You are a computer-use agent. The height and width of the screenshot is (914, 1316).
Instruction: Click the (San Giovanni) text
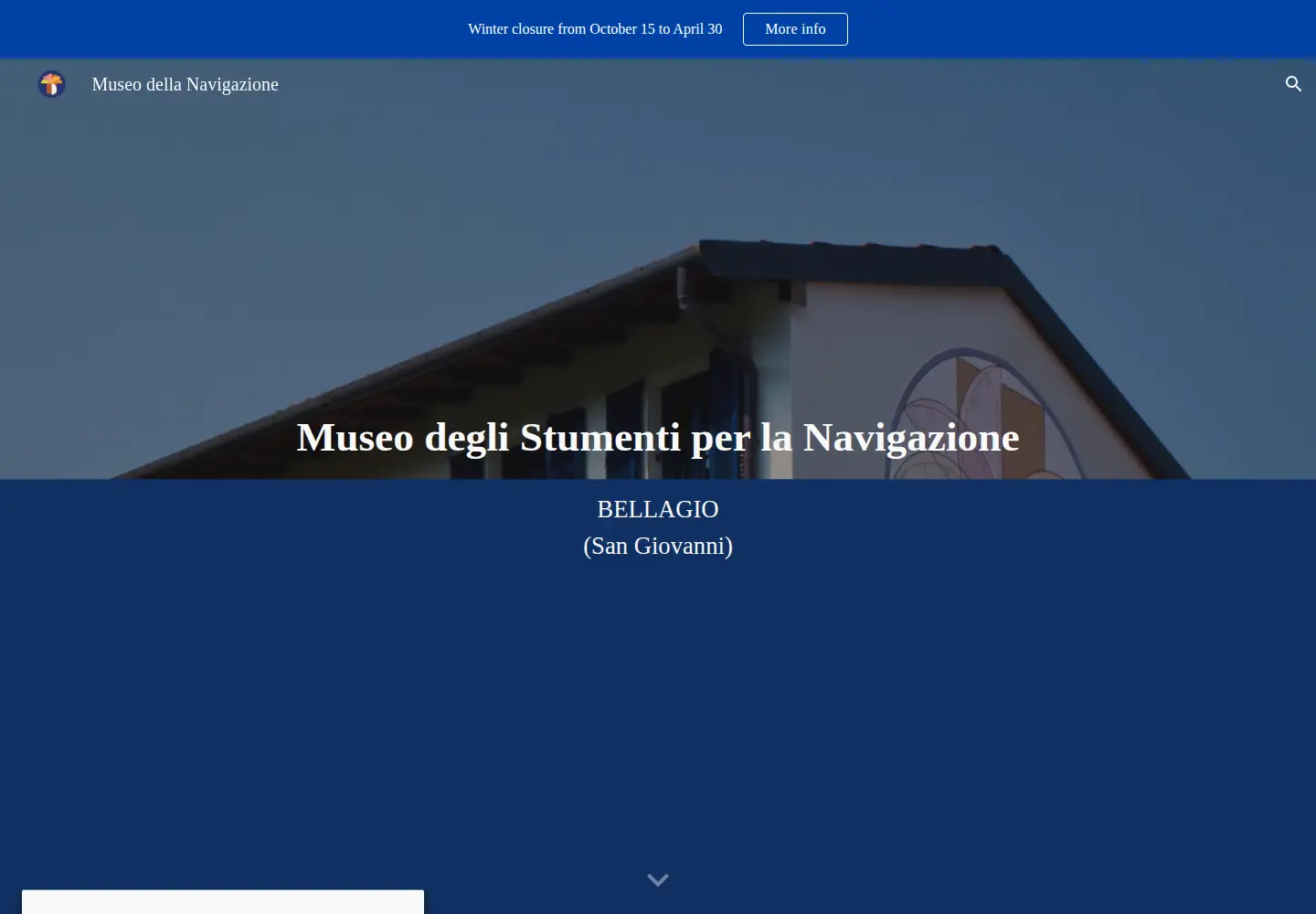coord(658,547)
